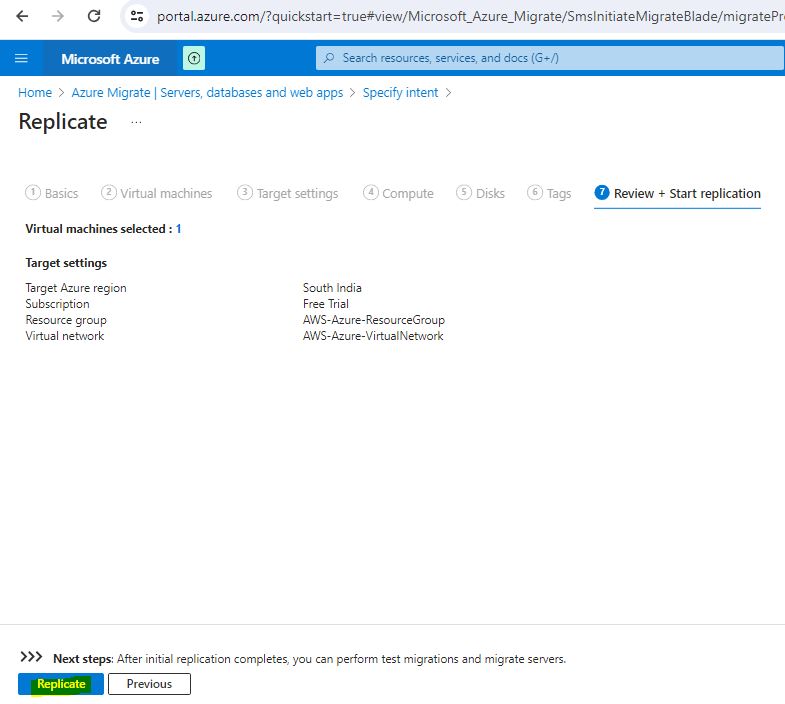Reload the page with refresh icon
The height and width of the screenshot is (704, 785).
click(x=94, y=16)
